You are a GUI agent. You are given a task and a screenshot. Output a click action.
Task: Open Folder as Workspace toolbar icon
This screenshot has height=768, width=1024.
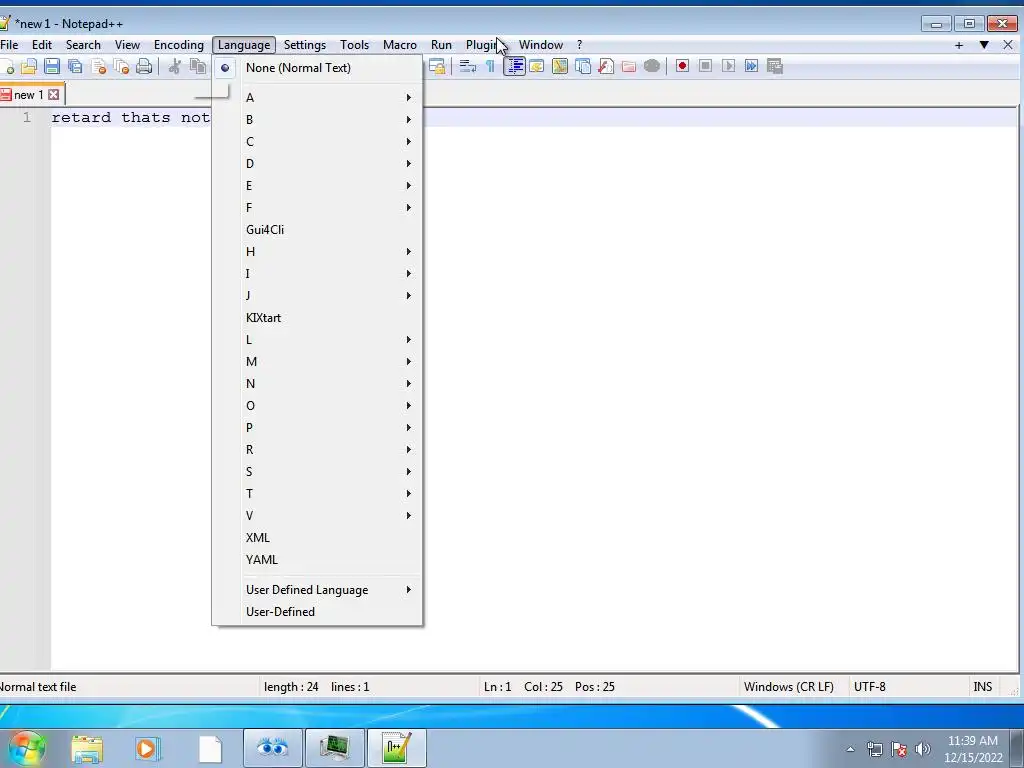point(629,66)
